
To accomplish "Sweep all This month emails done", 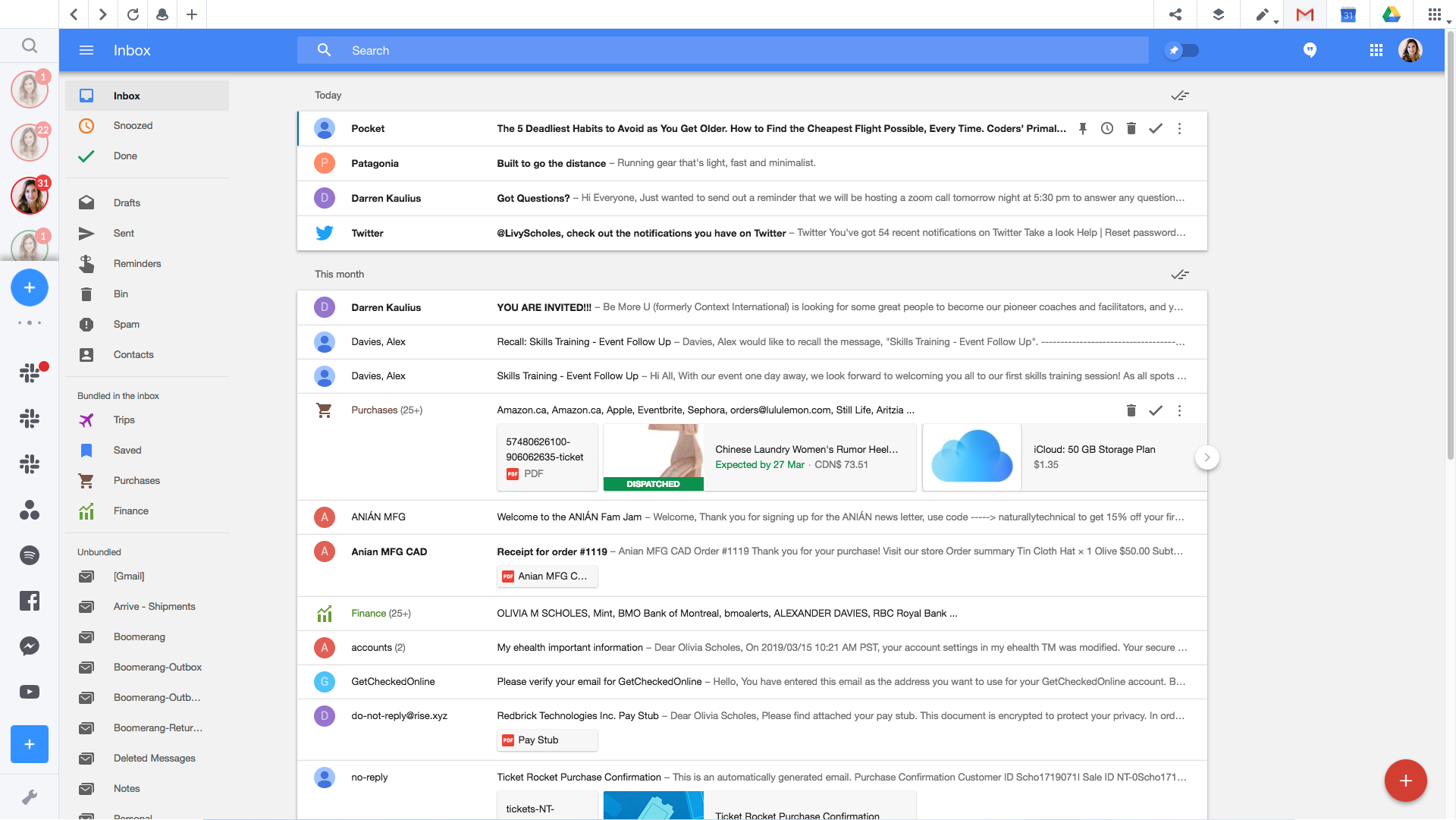I will pos(1180,275).
